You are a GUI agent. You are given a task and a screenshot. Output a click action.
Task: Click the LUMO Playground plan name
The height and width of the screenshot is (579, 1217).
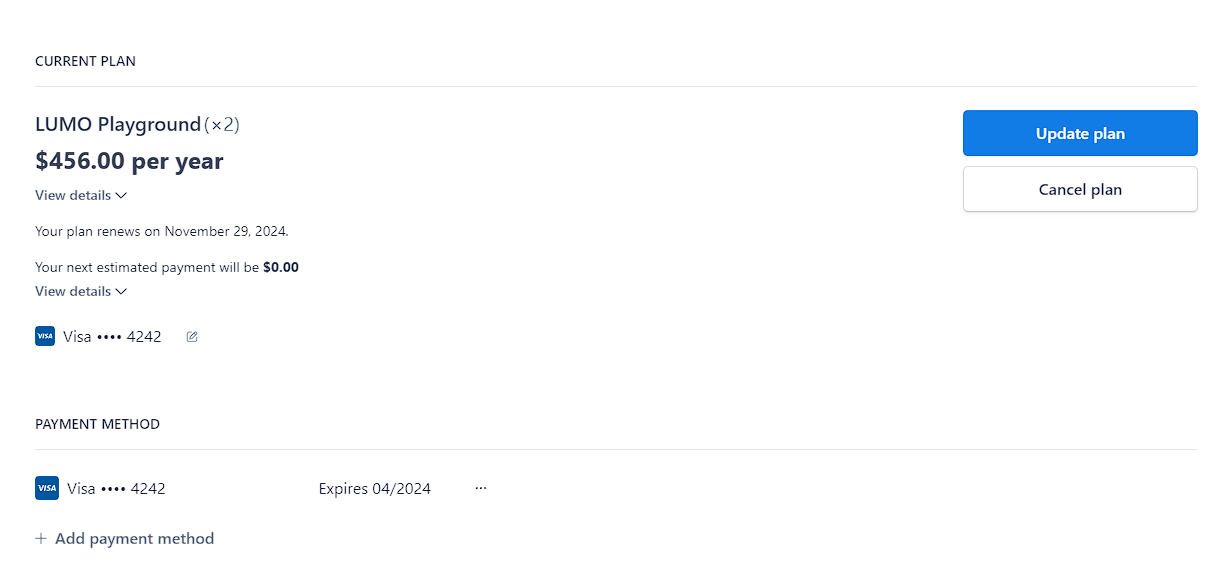tap(118, 124)
